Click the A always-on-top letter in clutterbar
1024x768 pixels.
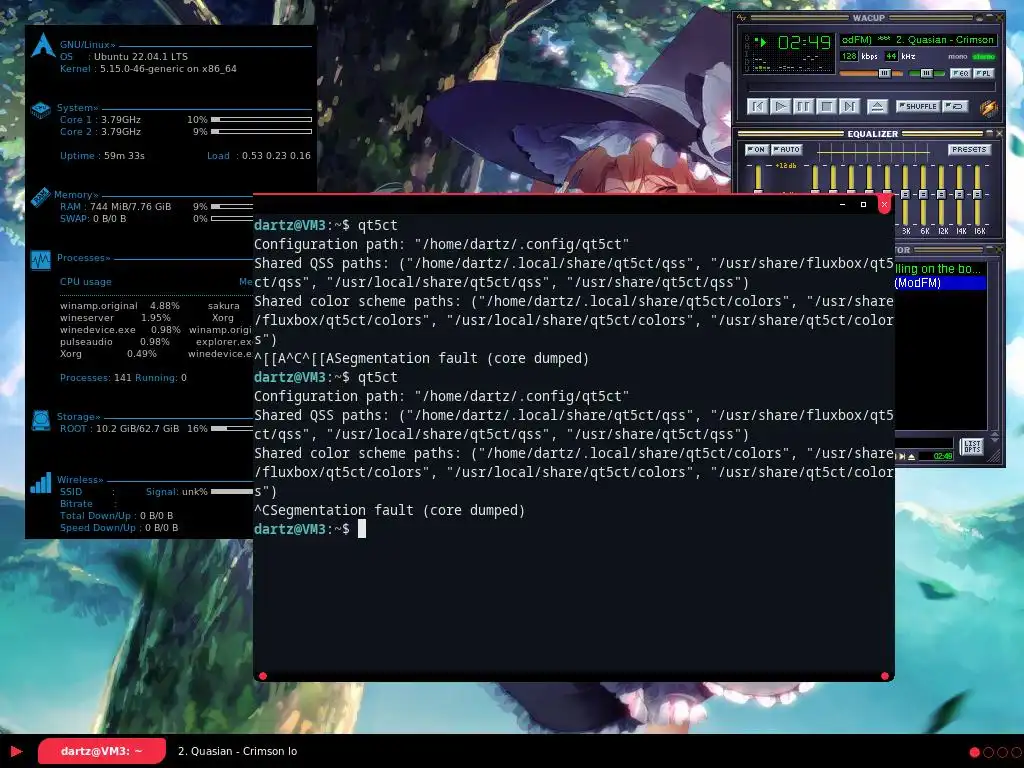click(x=747, y=46)
